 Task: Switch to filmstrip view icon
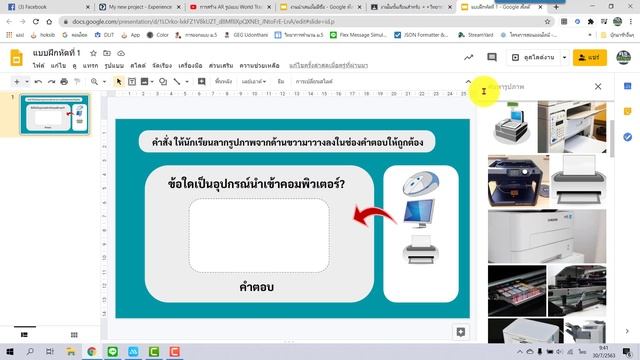pyautogui.click(x=24, y=335)
